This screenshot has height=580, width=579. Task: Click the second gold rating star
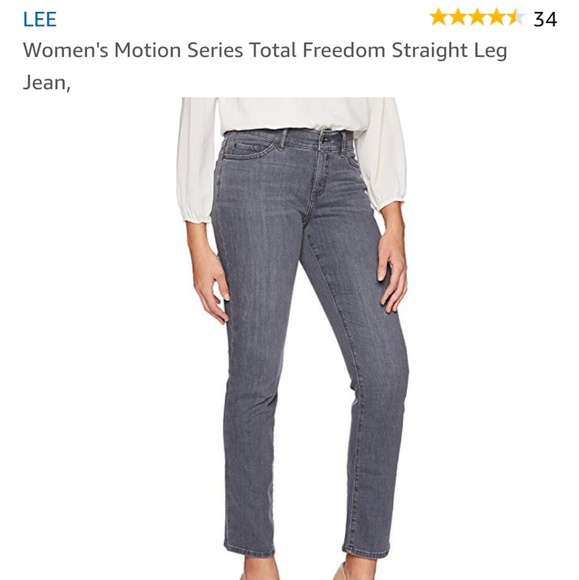(458, 17)
